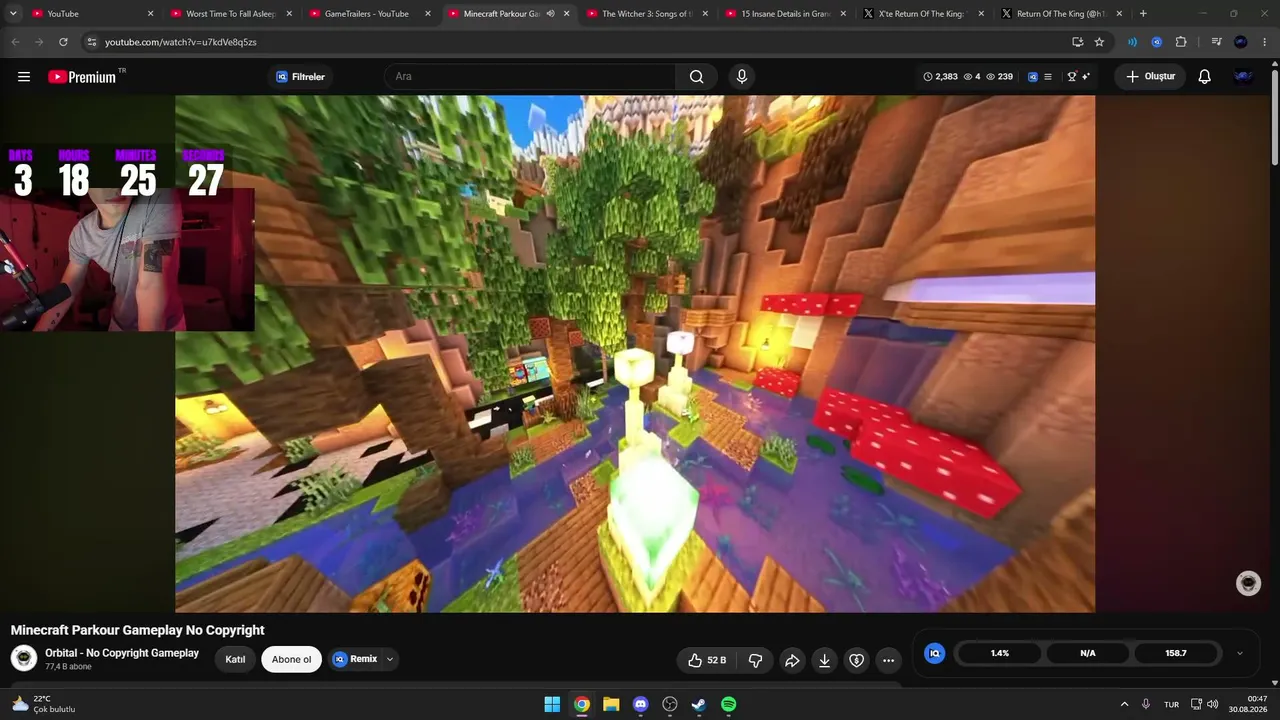Image resolution: width=1280 pixels, height=720 pixels.
Task: Open the Chrome extensions puzzle menu
Action: [1181, 42]
